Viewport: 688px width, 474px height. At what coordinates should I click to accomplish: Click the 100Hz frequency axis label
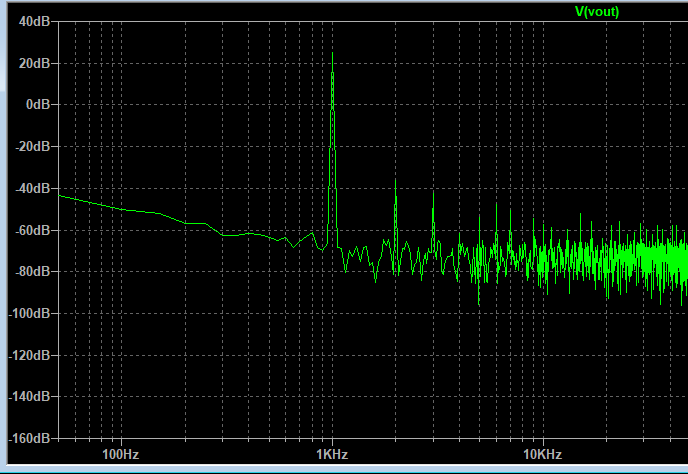[121, 454]
